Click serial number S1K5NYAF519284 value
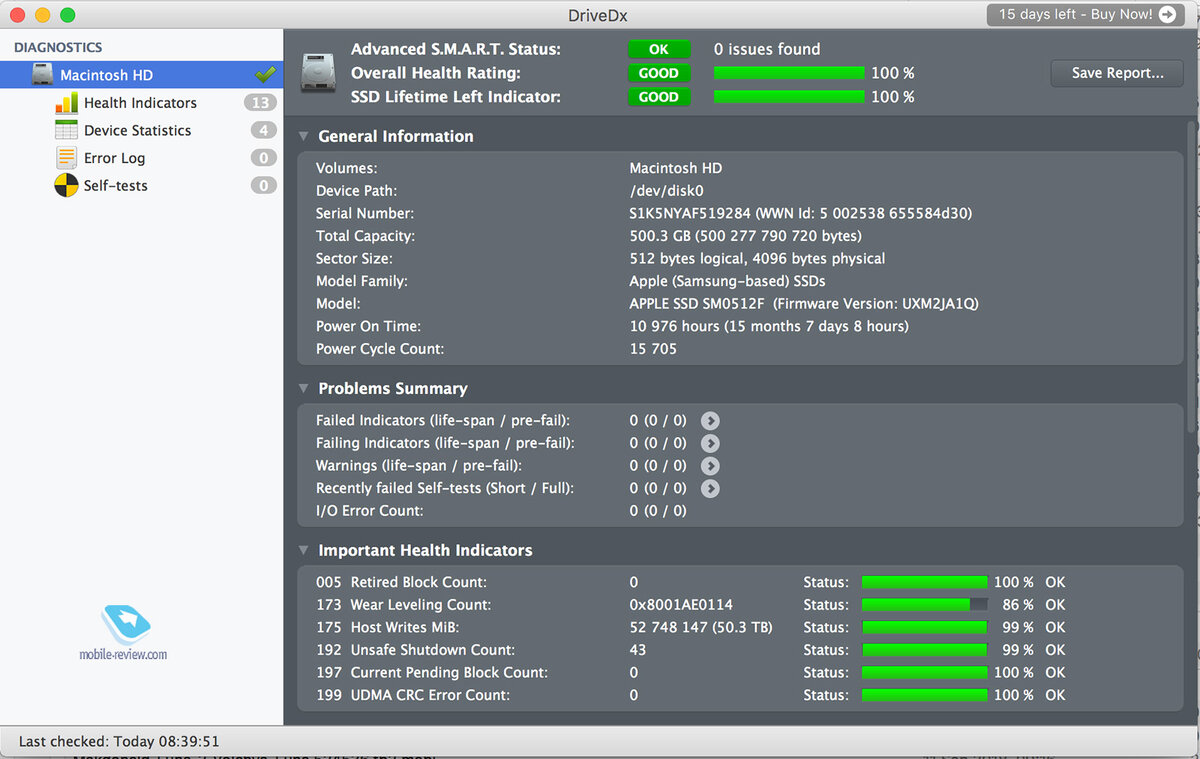The width and height of the screenshot is (1200, 759). point(800,213)
